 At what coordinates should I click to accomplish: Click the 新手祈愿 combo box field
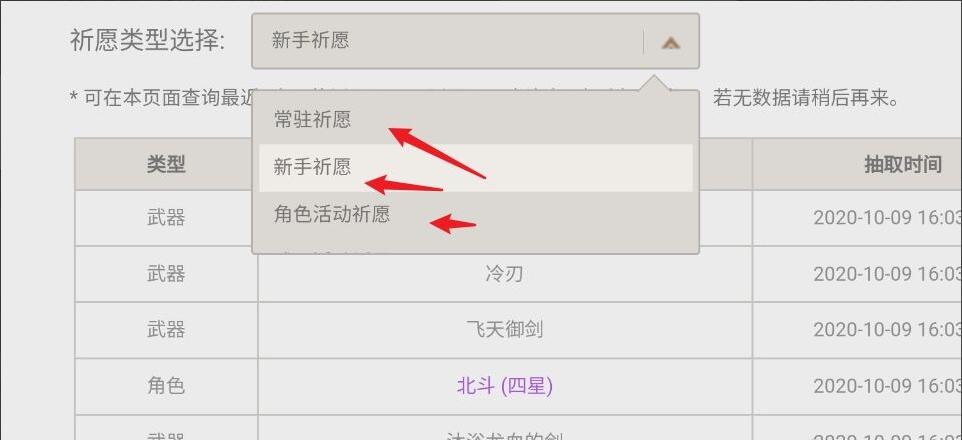475,41
